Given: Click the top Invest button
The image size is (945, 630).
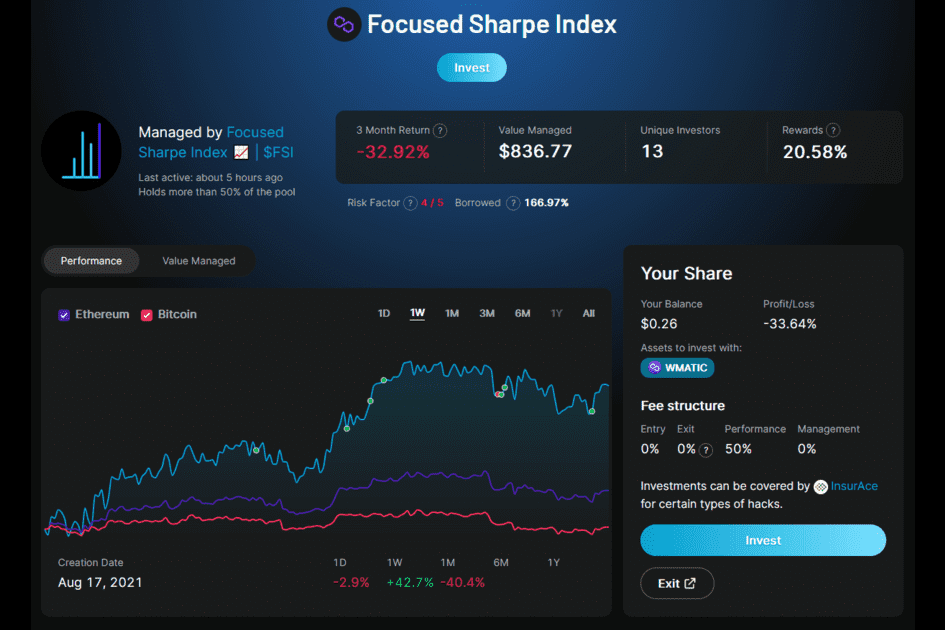Looking at the screenshot, I should [x=471, y=67].
